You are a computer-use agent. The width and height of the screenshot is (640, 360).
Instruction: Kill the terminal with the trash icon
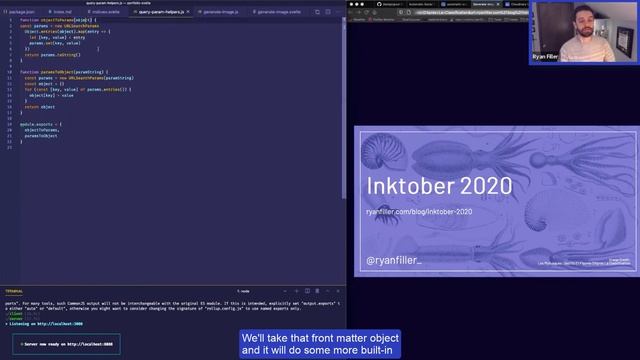point(317,291)
